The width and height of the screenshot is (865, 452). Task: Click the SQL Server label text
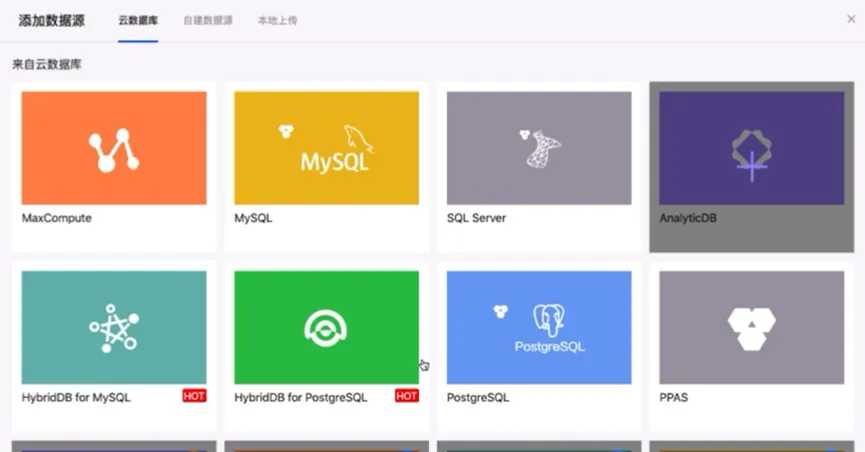476,218
